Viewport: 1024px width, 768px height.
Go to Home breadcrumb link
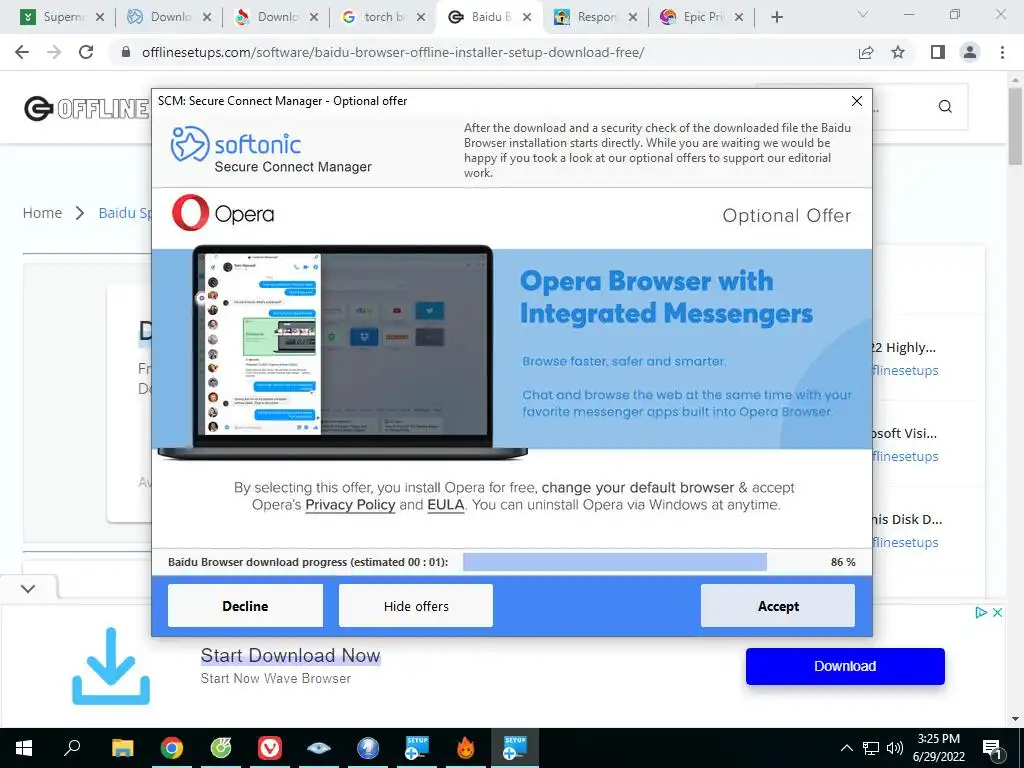42,213
